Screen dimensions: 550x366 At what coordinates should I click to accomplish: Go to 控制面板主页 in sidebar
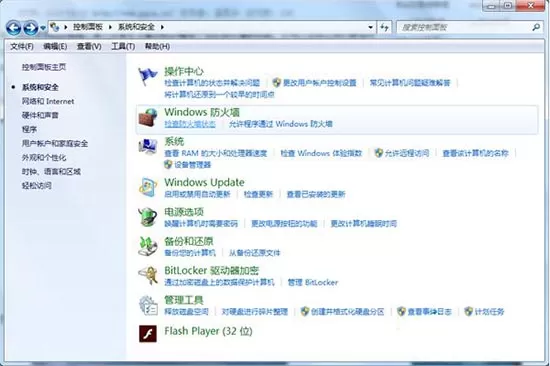tap(44, 67)
